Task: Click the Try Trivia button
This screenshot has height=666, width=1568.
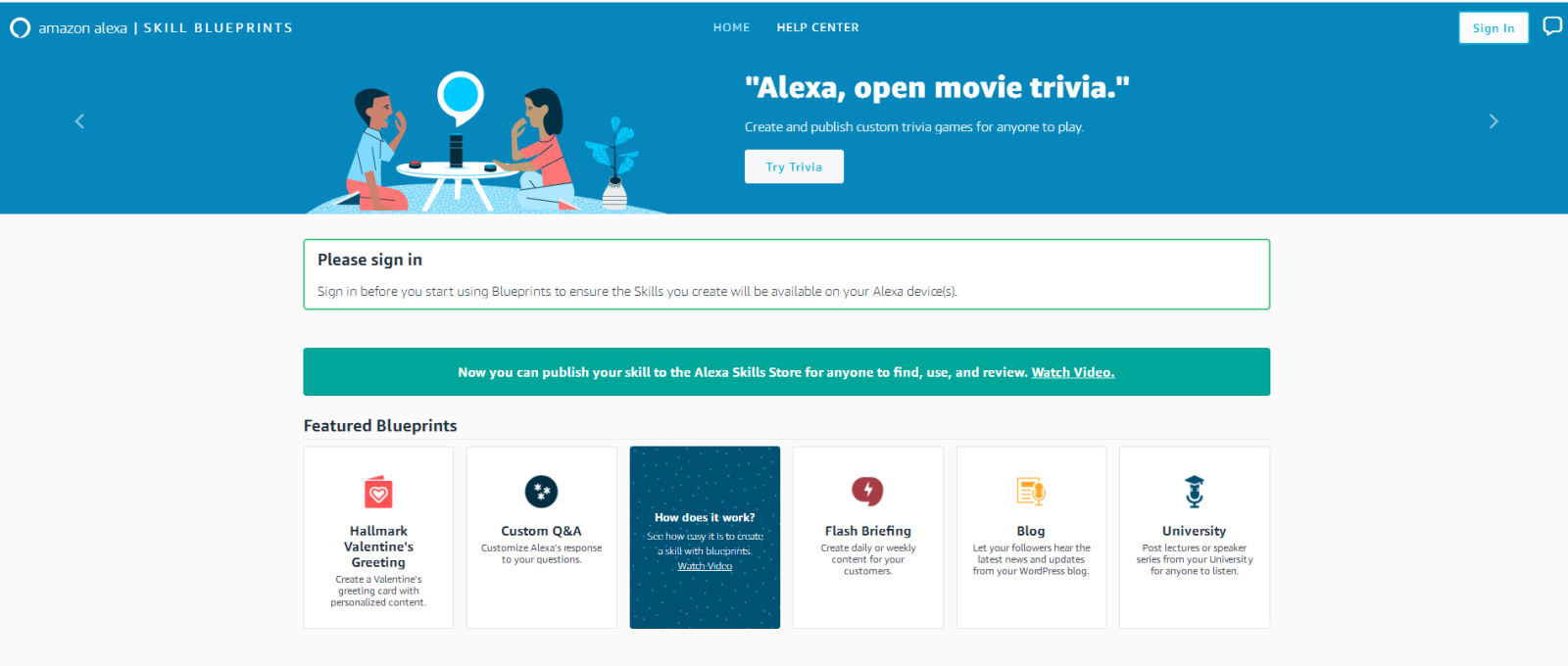Action: (794, 166)
